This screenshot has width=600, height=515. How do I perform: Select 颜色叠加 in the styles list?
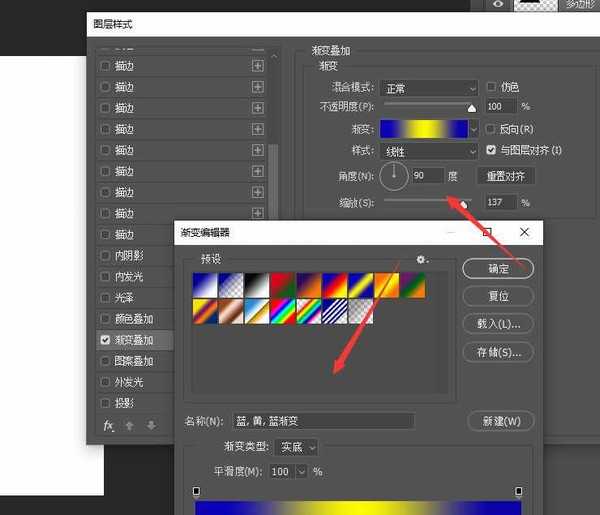pos(134,319)
